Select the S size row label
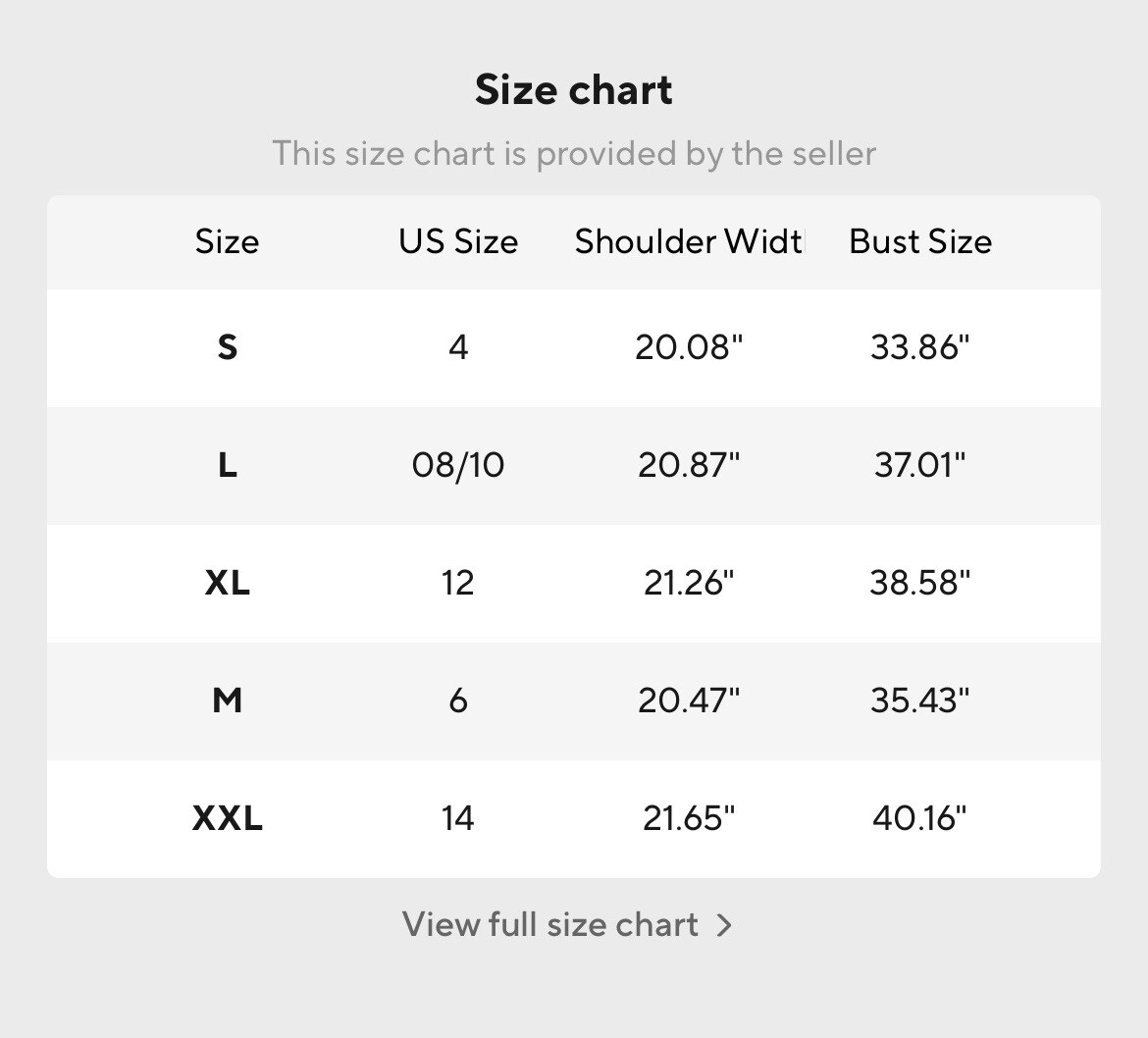Viewport: 1148px width, 1038px height. (227, 347)
